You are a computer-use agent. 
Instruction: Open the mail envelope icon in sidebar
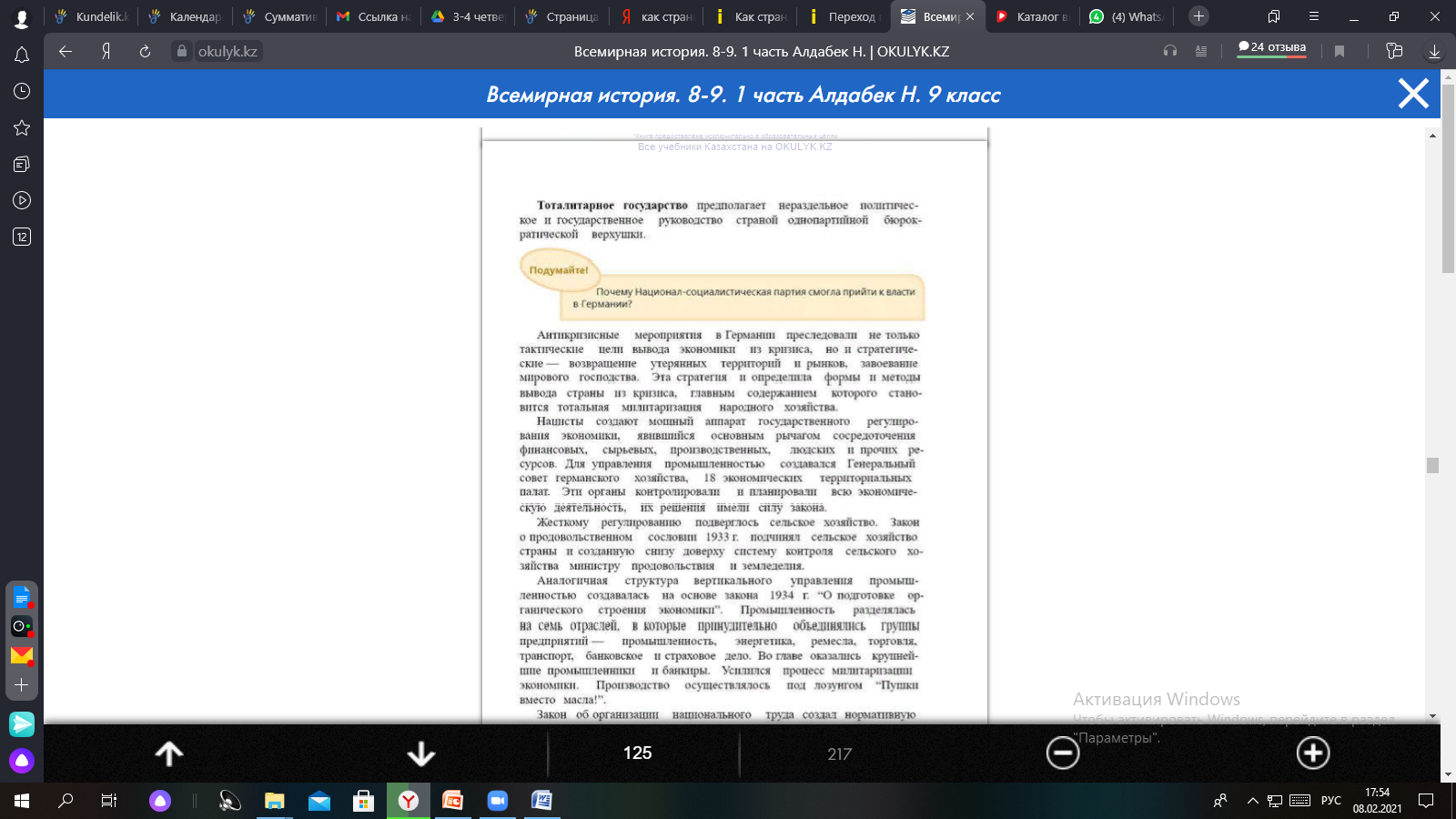pos(22,655)
